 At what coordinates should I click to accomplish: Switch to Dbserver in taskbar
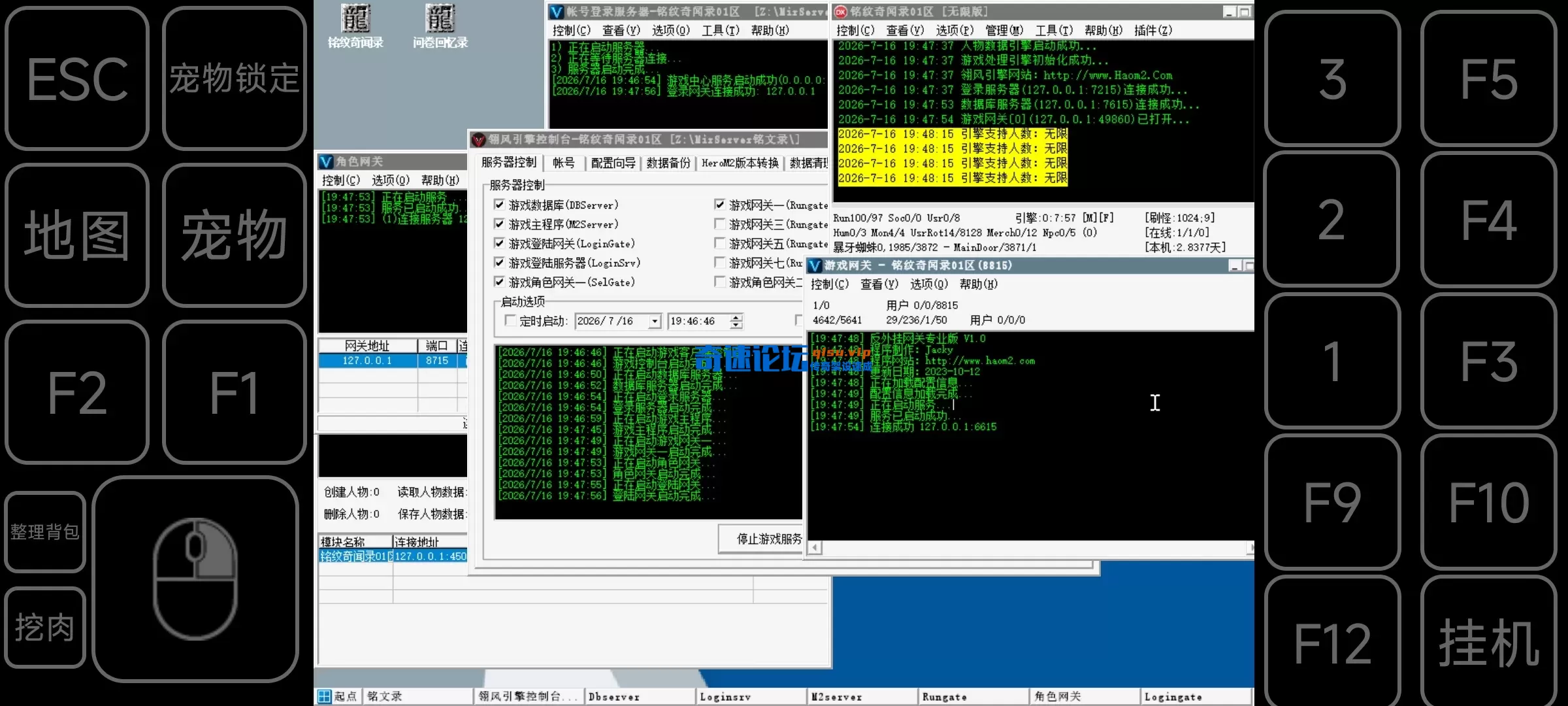pyautogui.click(x=639, y=696)
